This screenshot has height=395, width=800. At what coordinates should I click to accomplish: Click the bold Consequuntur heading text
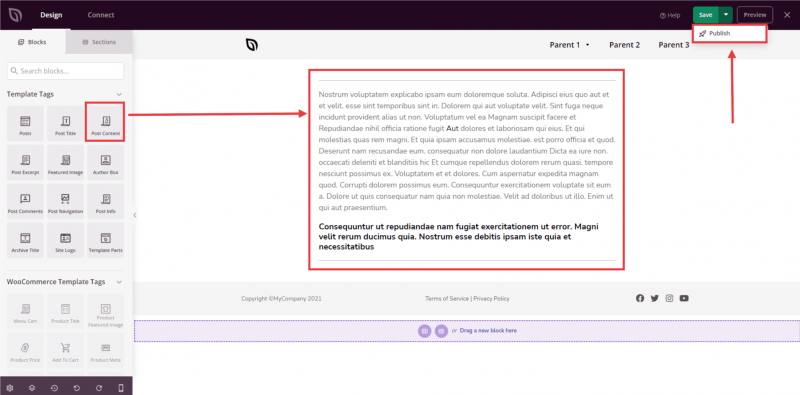(x=459, y=237)
